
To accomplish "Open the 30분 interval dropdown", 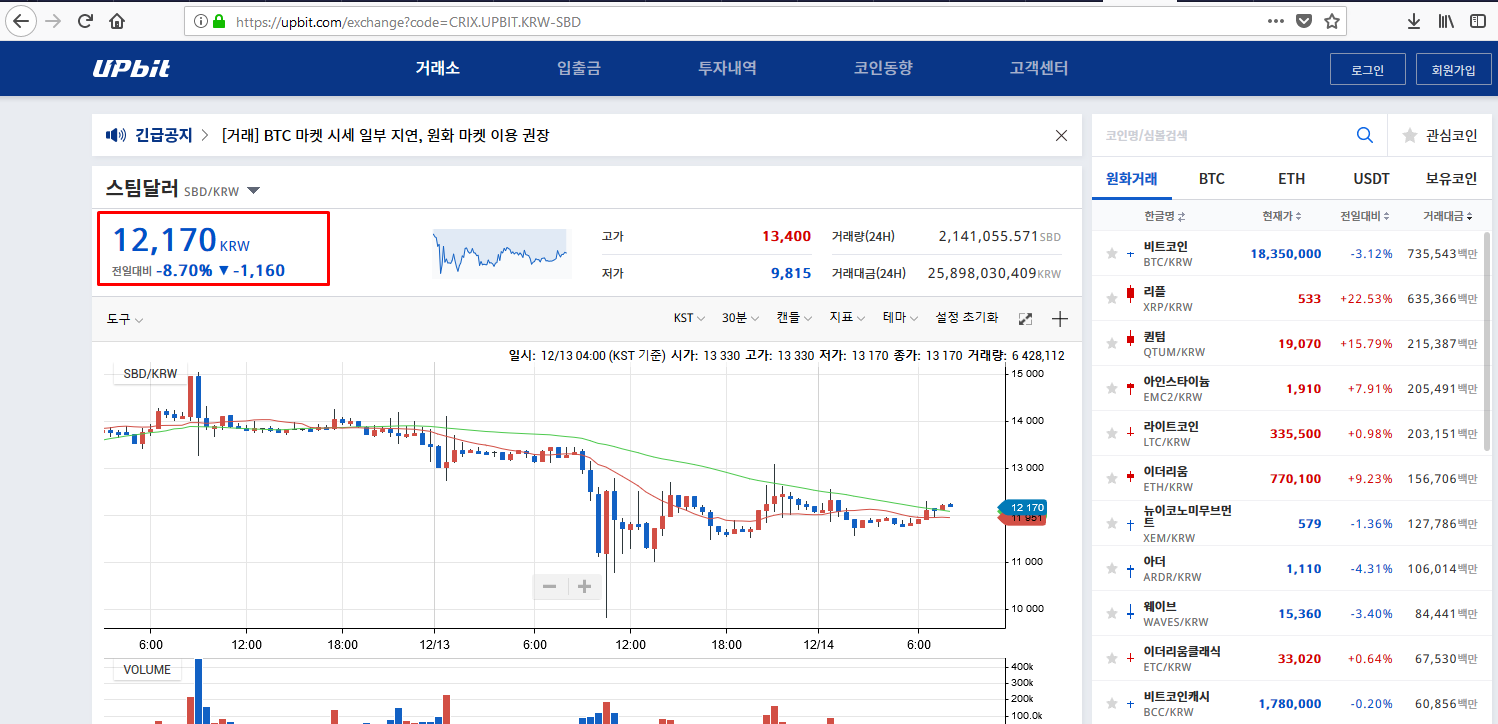I will [x=741, y=318].
